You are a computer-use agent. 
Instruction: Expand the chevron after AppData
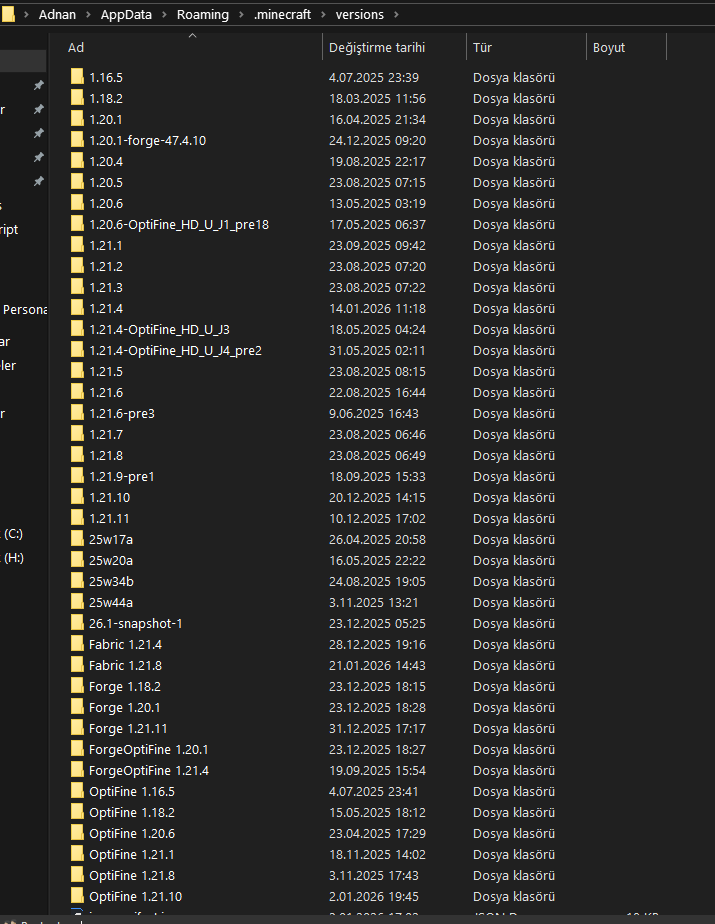(x=164, y=15)
